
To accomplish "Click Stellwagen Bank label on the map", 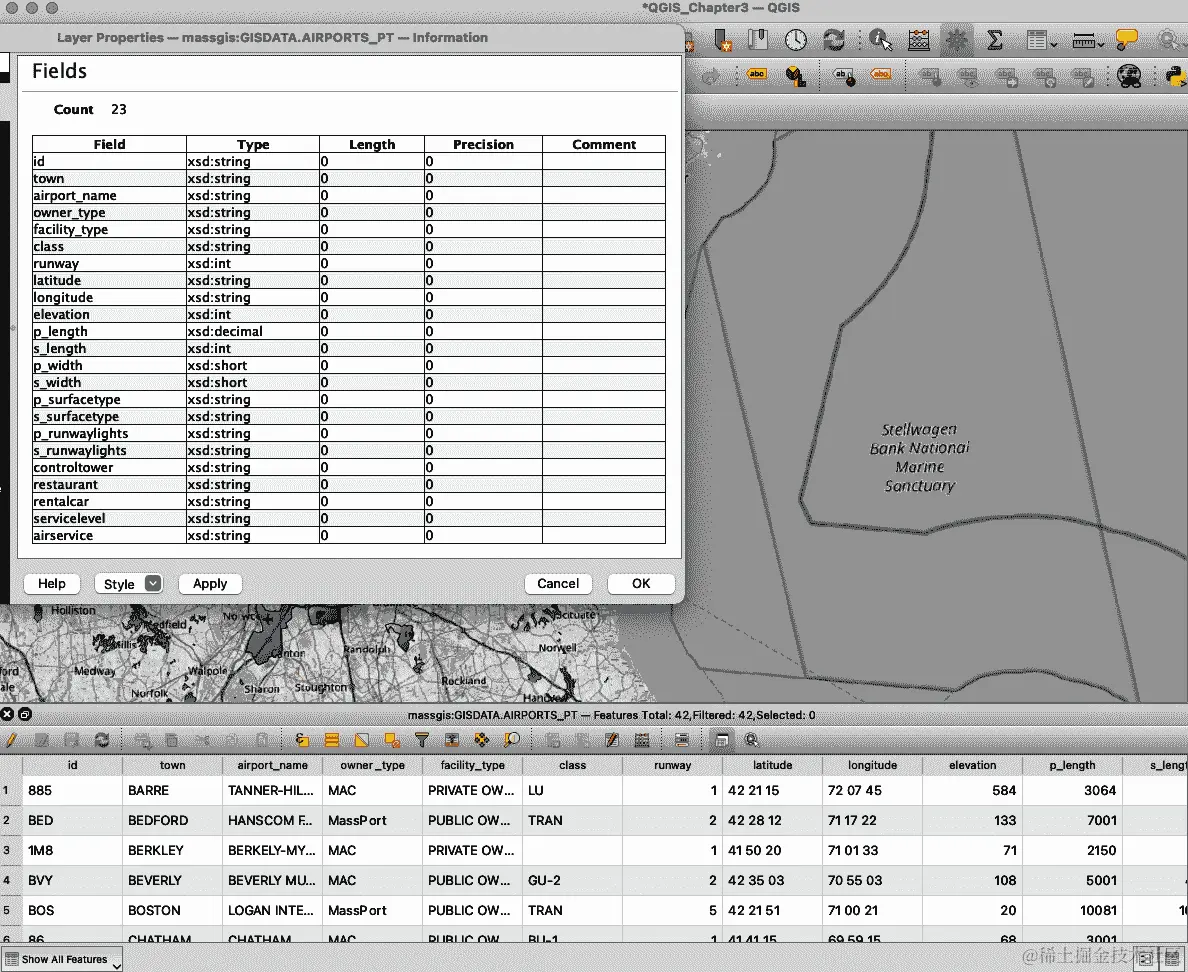I will 919,458.
